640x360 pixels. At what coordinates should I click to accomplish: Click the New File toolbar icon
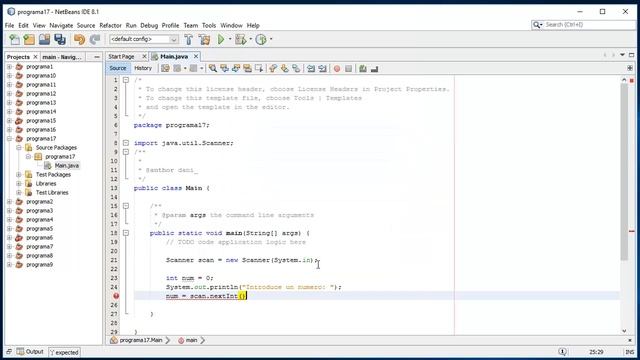click(x=14, y=39)
